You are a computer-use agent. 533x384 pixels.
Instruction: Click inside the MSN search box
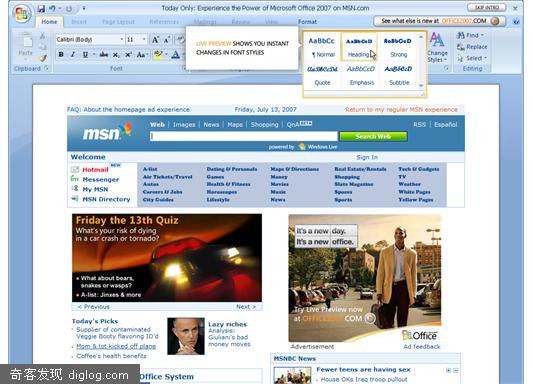pos(243,136)
